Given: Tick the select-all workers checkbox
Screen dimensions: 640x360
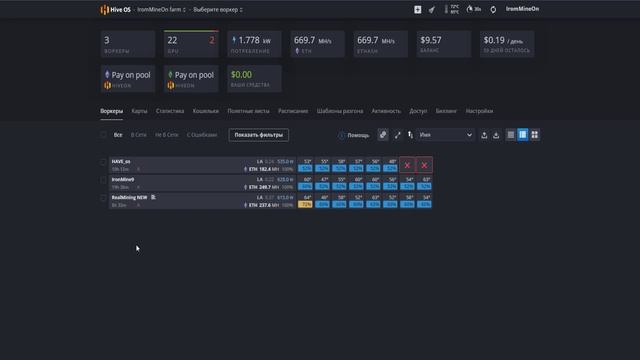Looking at the screenshot, I should (x=103, y=135).
